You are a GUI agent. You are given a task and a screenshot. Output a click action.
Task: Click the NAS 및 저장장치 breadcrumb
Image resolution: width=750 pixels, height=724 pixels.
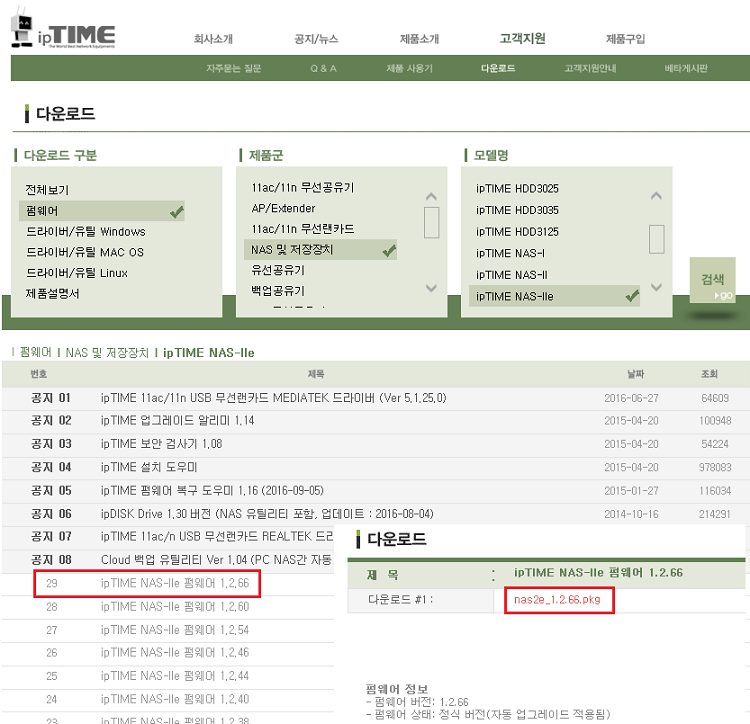(x=107, y=352)
